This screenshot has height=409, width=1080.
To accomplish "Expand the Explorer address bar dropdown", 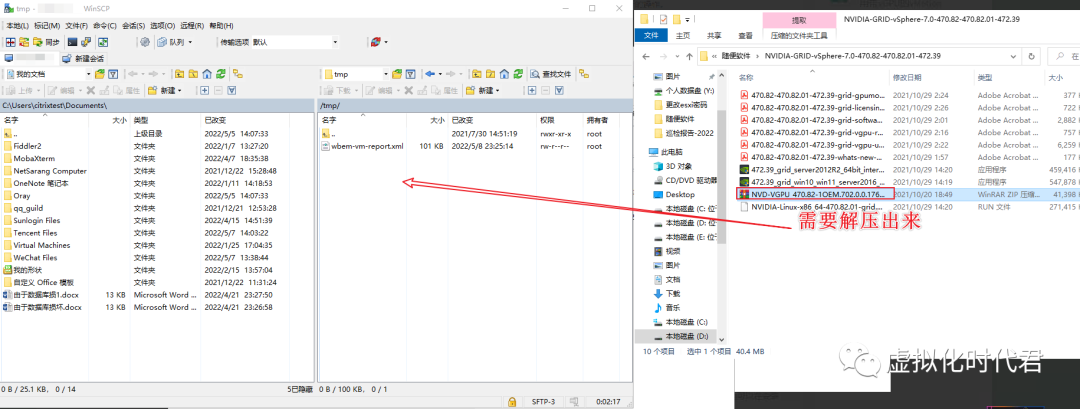I will pos(1015,56).
